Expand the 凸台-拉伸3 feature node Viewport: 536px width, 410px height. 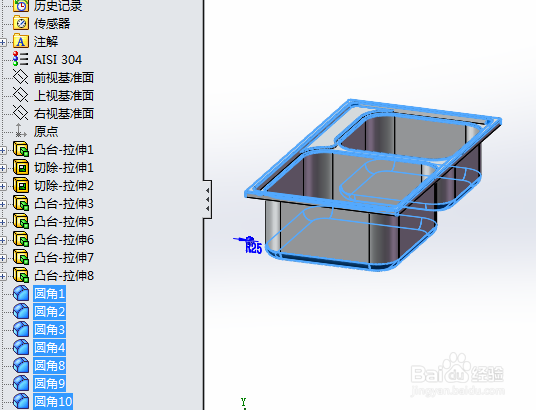(3, 204)
